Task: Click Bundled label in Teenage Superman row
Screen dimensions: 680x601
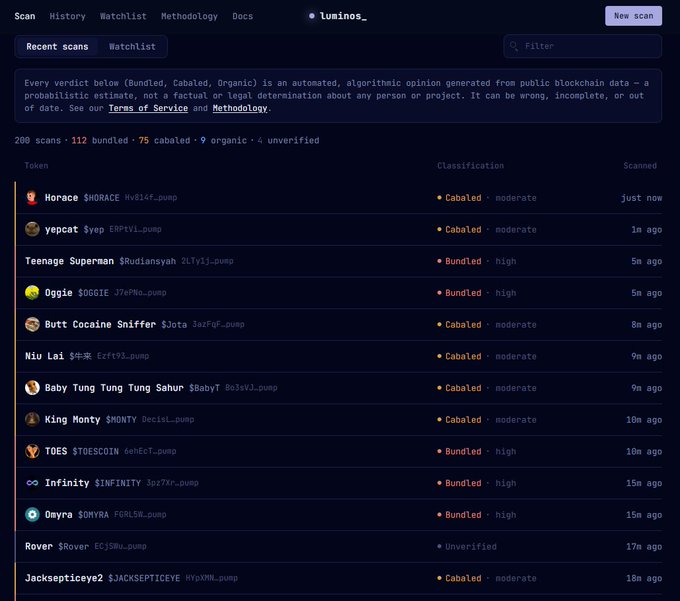Action: coord(463,261)
